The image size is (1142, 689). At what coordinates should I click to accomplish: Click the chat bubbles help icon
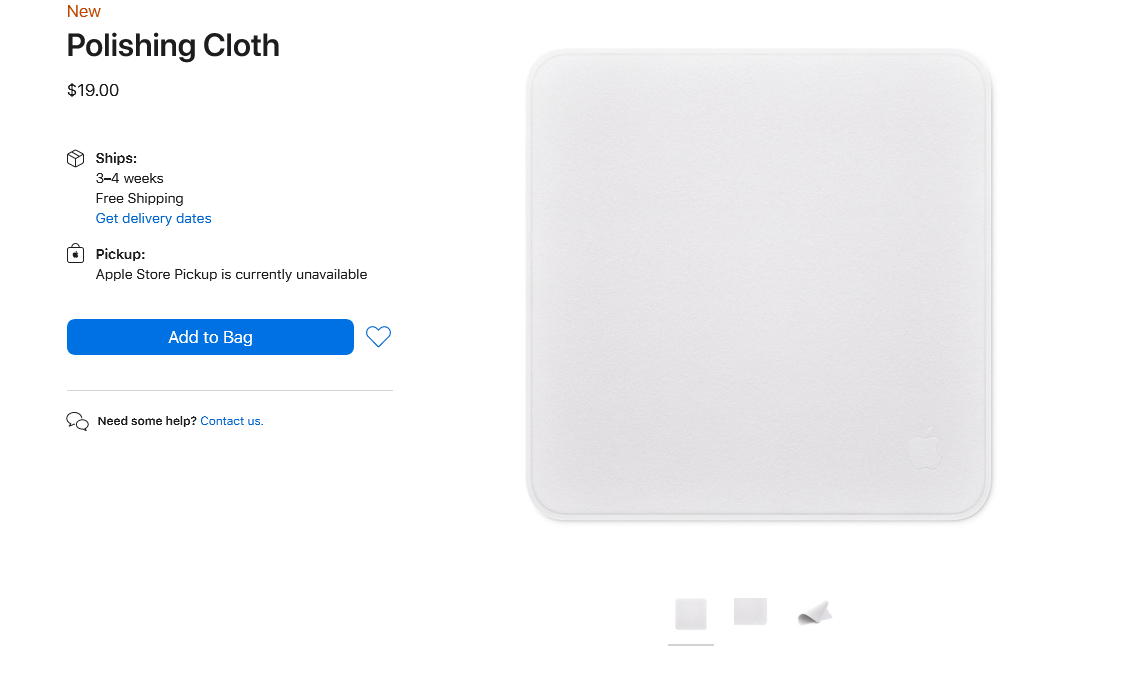(x=77, y=421)
